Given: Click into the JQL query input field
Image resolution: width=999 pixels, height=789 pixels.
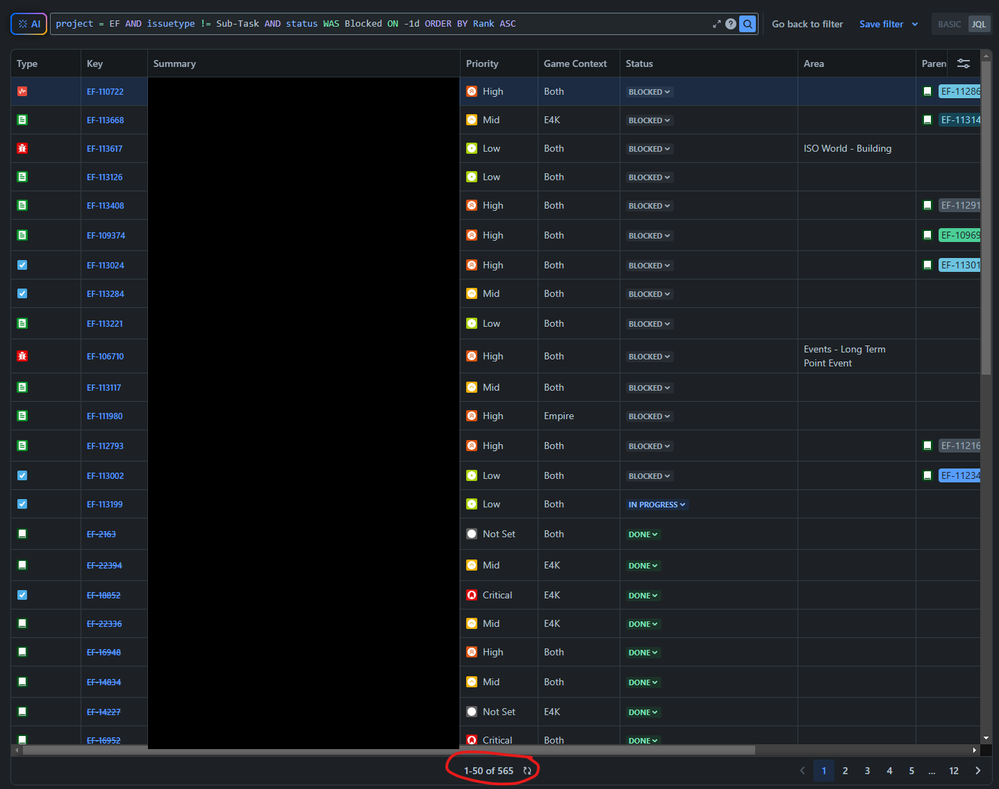Looking at the screenshot, I should 382,24.
